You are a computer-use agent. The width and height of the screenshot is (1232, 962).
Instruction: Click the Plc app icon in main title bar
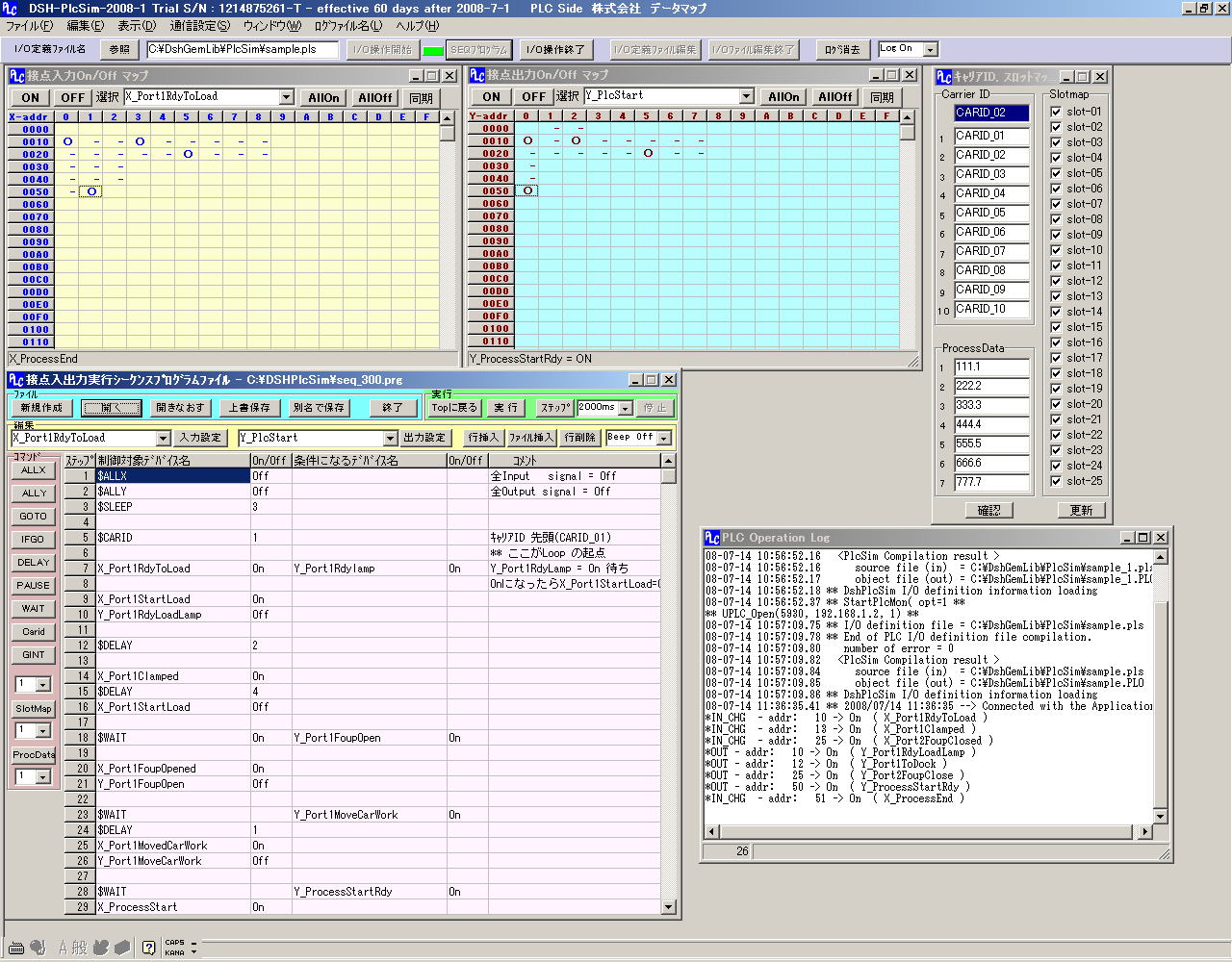(10, 9)
